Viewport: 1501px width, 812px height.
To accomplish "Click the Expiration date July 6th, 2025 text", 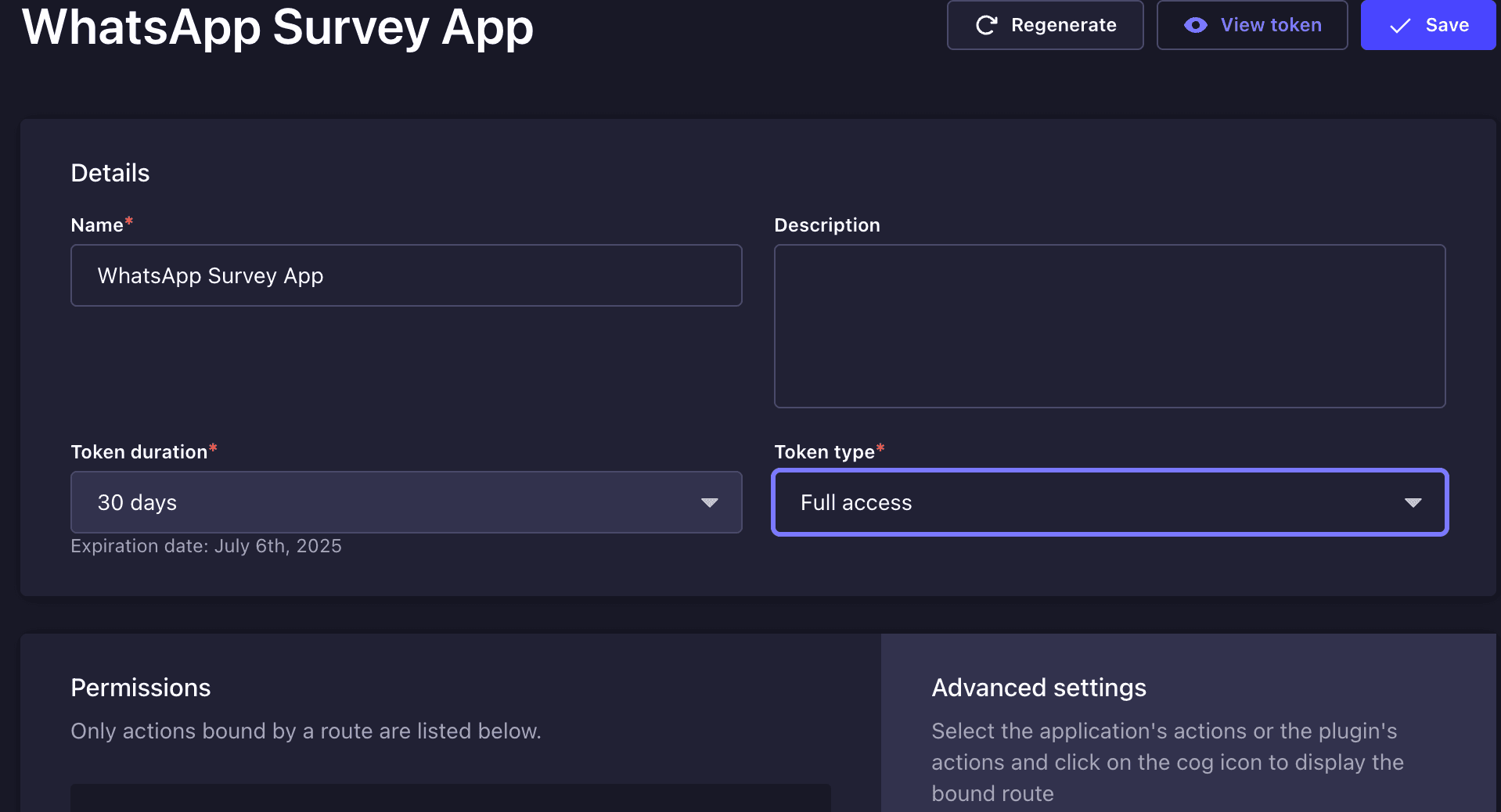I will click(207, 546).
